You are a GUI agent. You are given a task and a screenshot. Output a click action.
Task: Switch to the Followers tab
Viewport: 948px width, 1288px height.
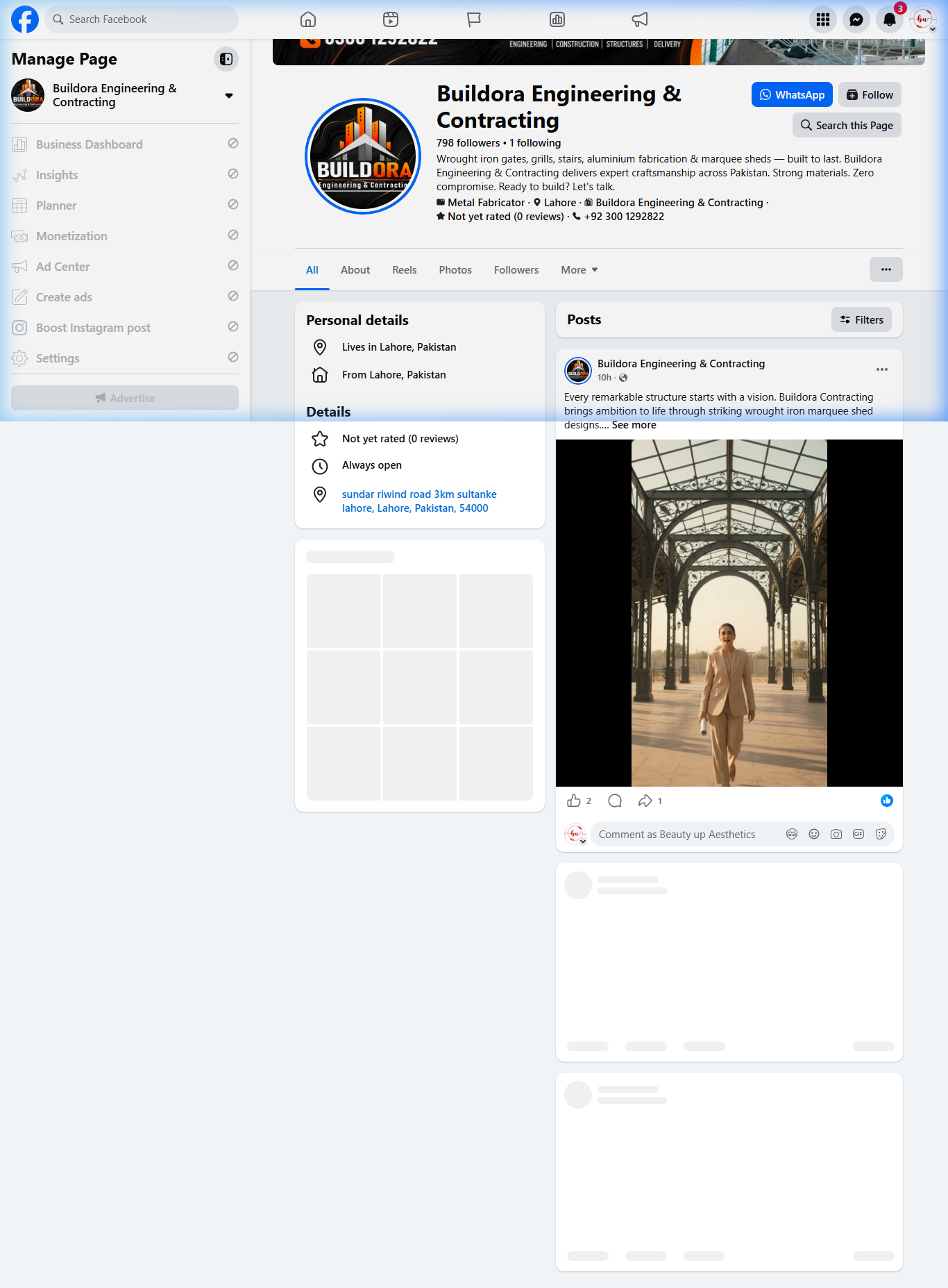516,270
